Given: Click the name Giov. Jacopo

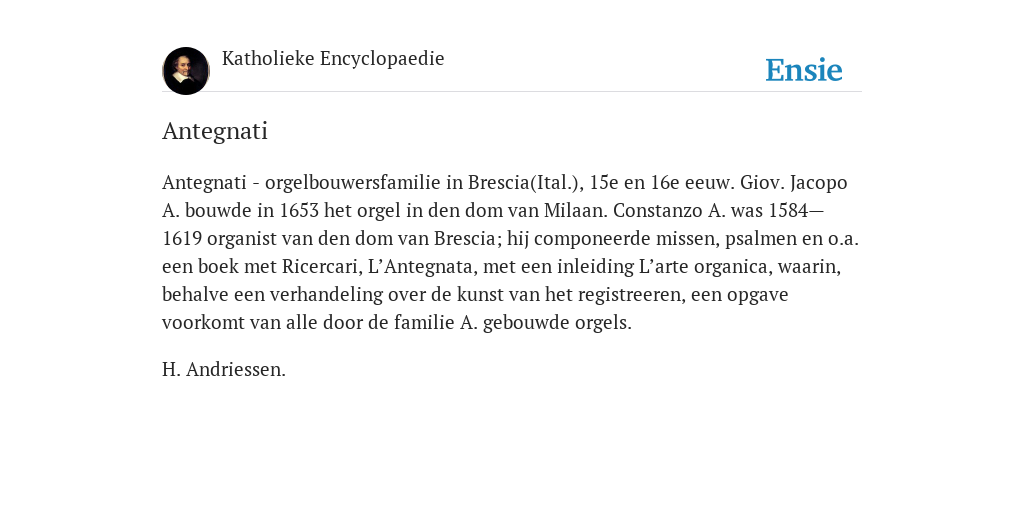Looking at the screenshot, I should pos(793,183).
